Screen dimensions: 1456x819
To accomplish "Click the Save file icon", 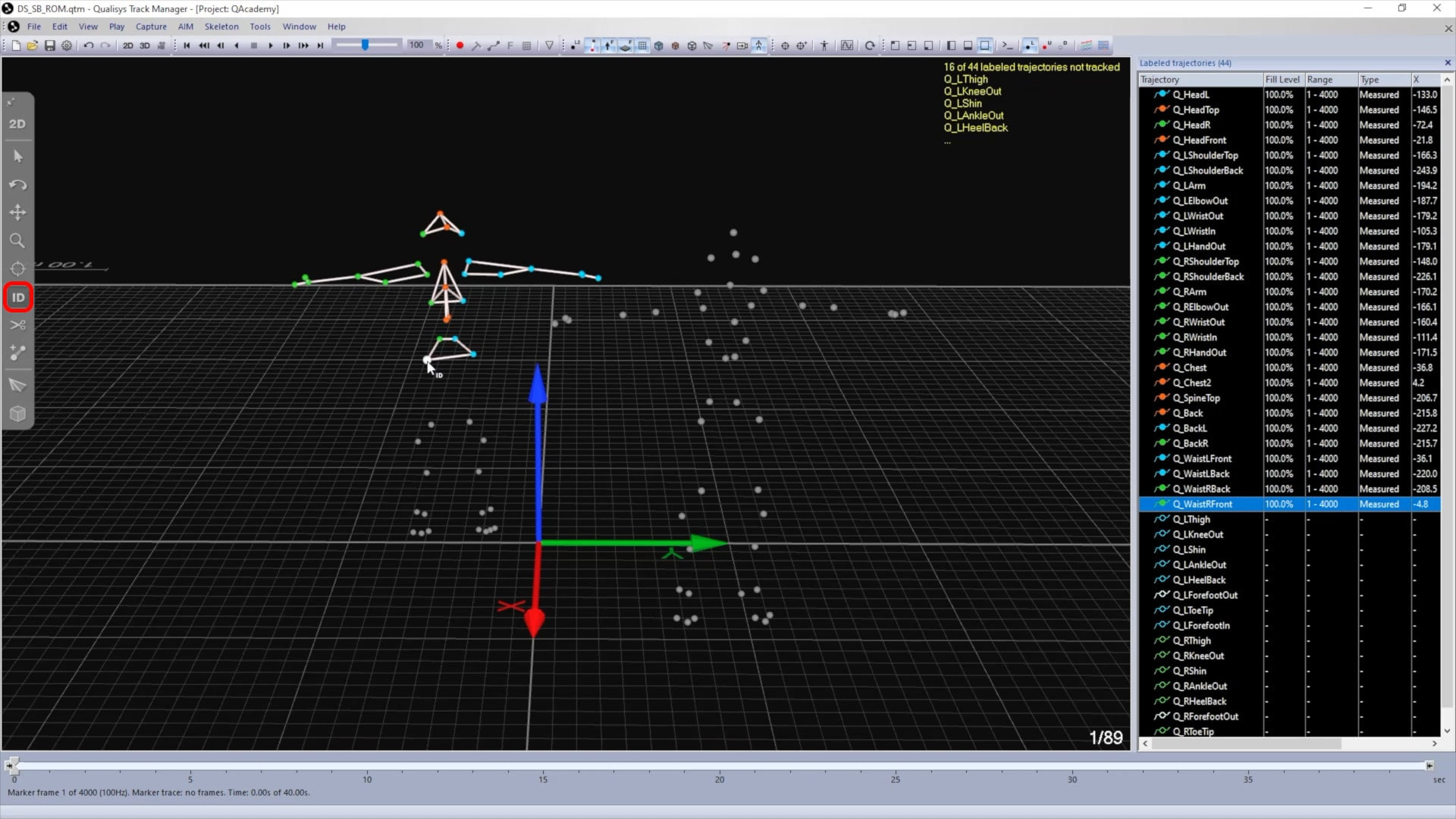I will pyautogui.click(x=50, y=45).
